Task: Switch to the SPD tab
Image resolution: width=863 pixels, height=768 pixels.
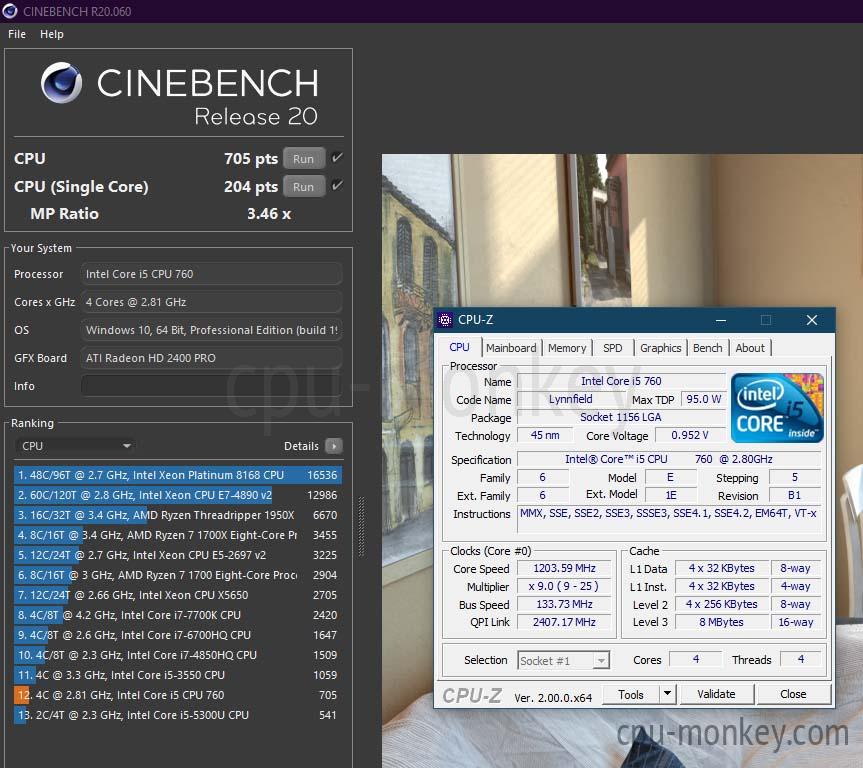Action: [613, 348]
